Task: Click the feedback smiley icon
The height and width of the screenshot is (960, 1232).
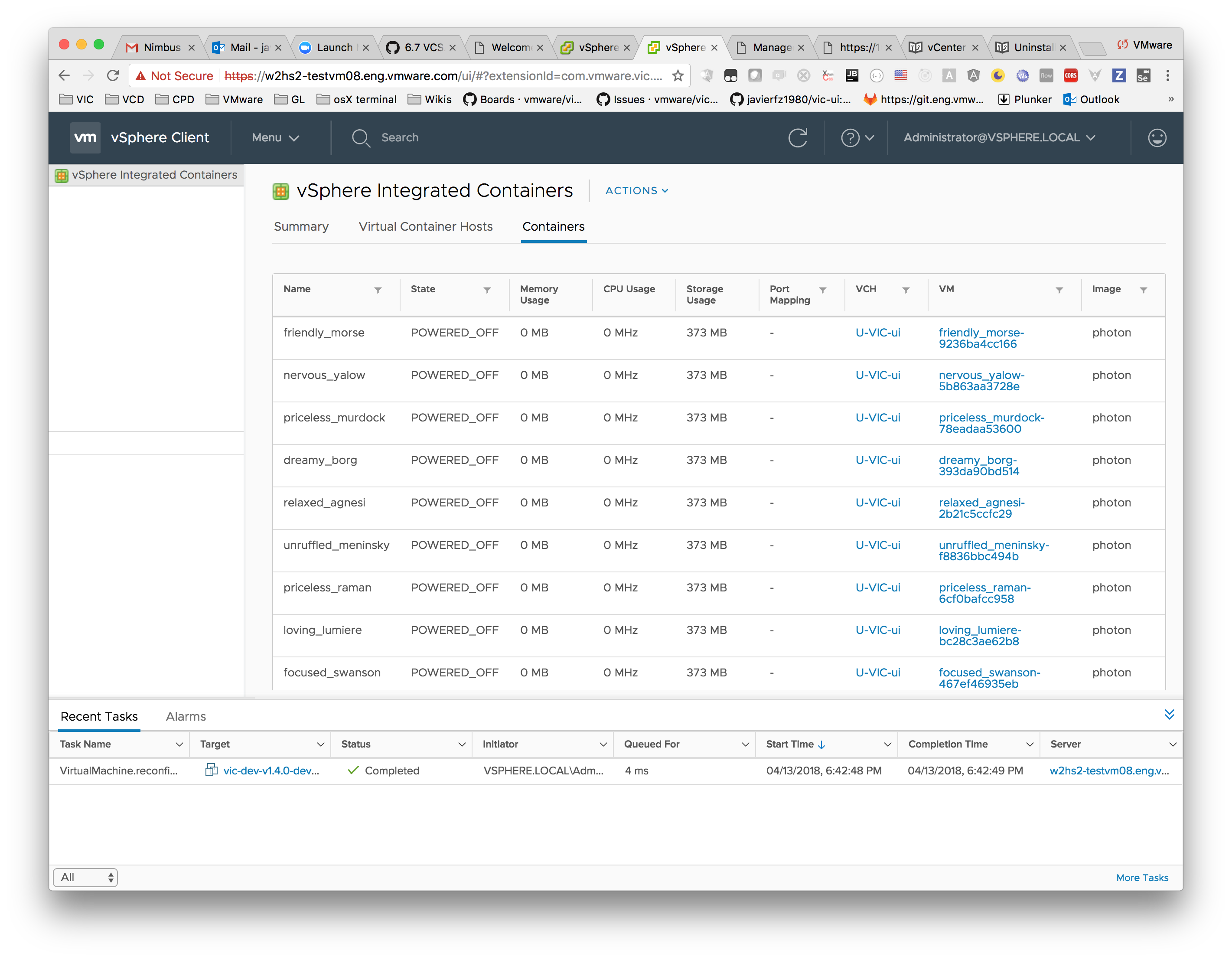Action: [x=1157, y=137]
